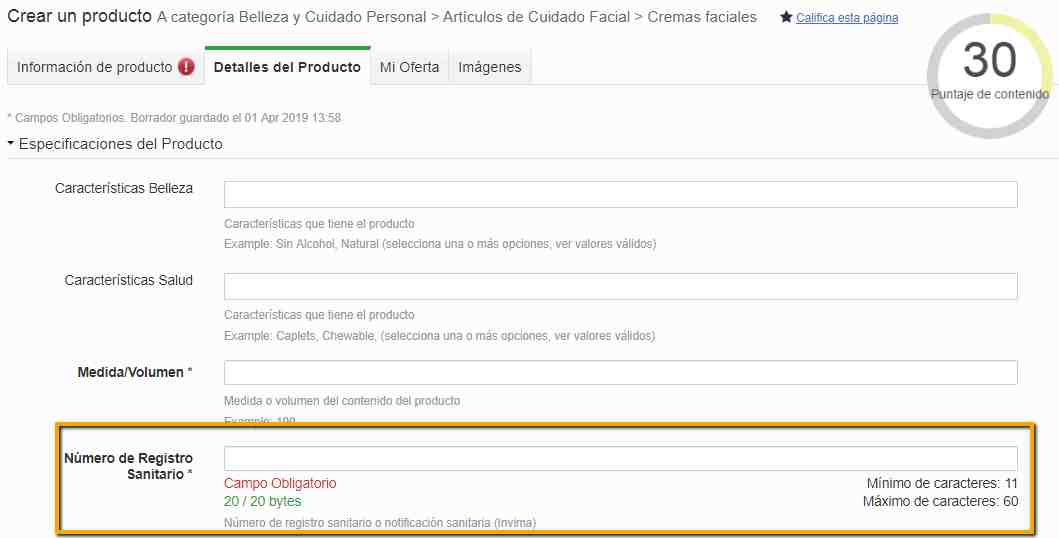Select 'Mínimo de caracteres: 11' text
The width and height of the screenshot is (1059, 538).
(942, 483)
